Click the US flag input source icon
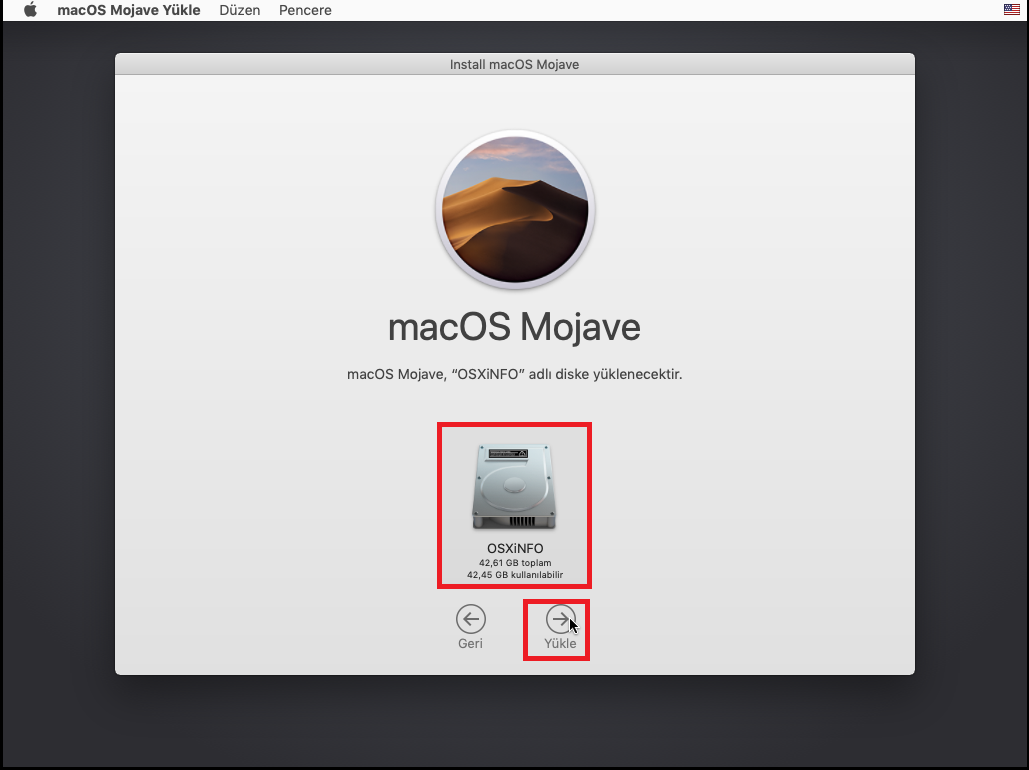Screen dimensions: 1029x770 [1012, 10]
